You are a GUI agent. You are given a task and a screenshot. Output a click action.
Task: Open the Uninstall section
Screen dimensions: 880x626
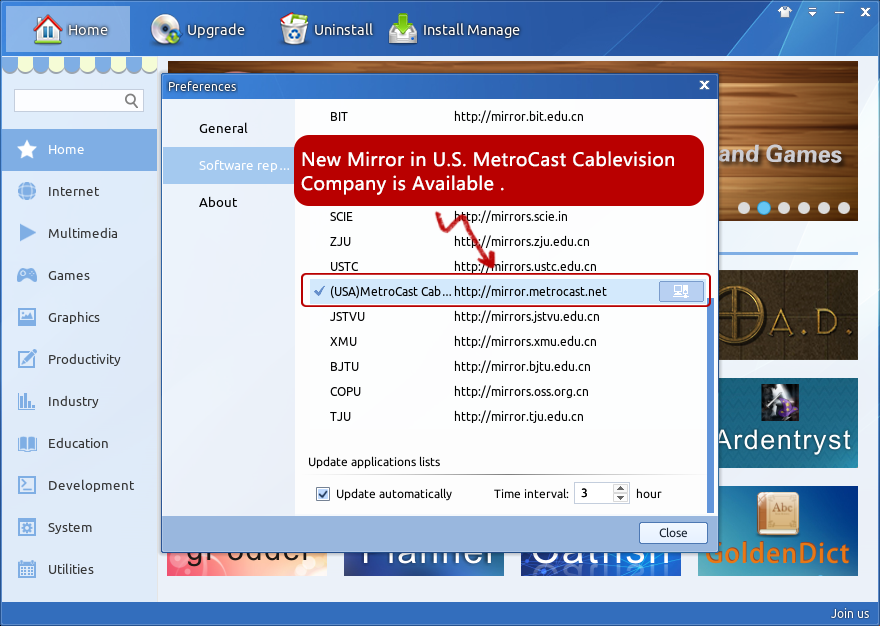[327, 29]
